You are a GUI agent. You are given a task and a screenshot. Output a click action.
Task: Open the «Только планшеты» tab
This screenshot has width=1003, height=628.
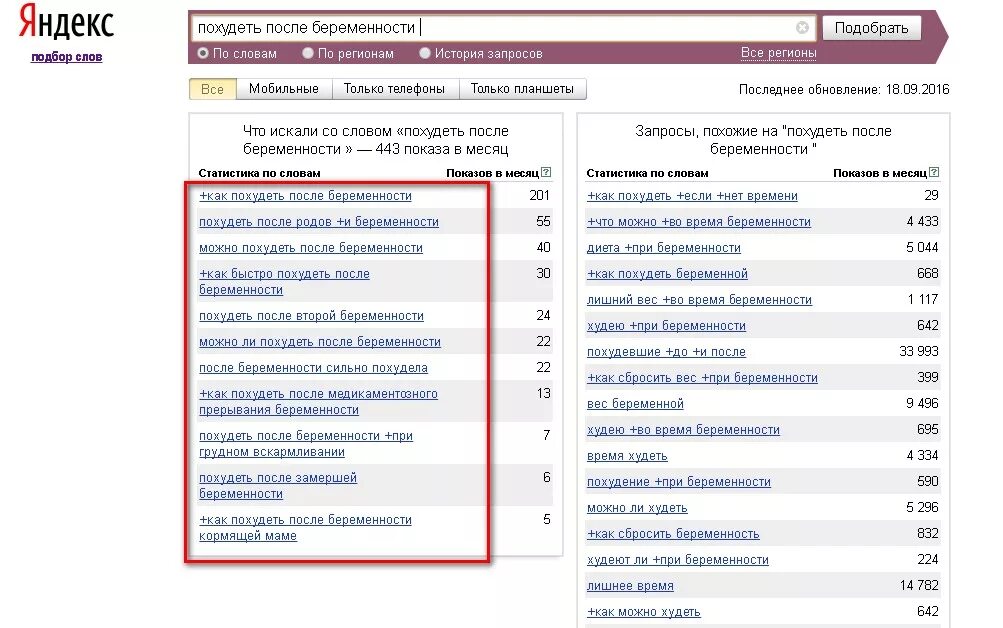click(522, 89)
